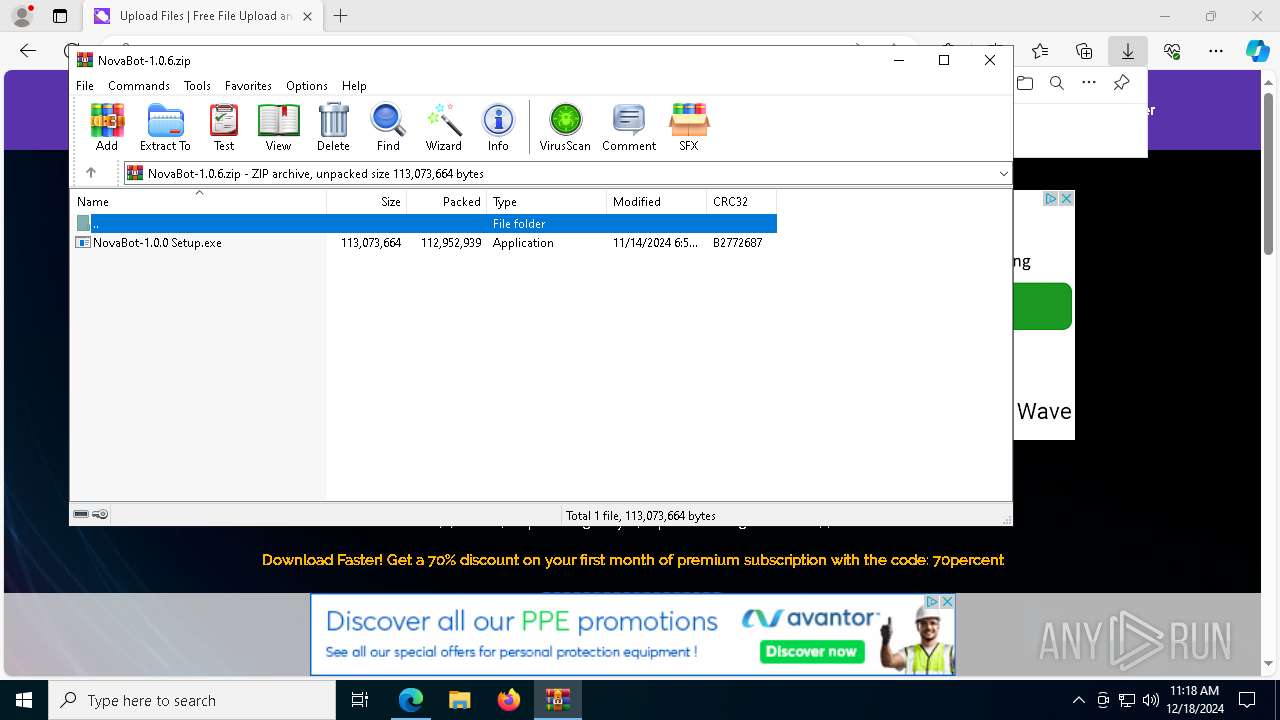Go back in the Edge browser

(28, 51)
